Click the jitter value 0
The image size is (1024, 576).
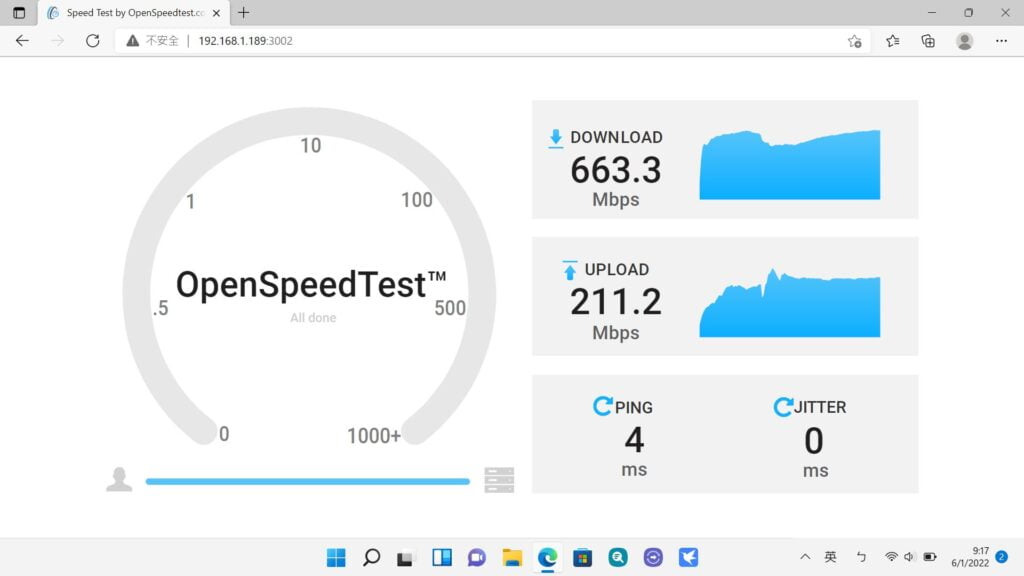[x=814, y=441]
